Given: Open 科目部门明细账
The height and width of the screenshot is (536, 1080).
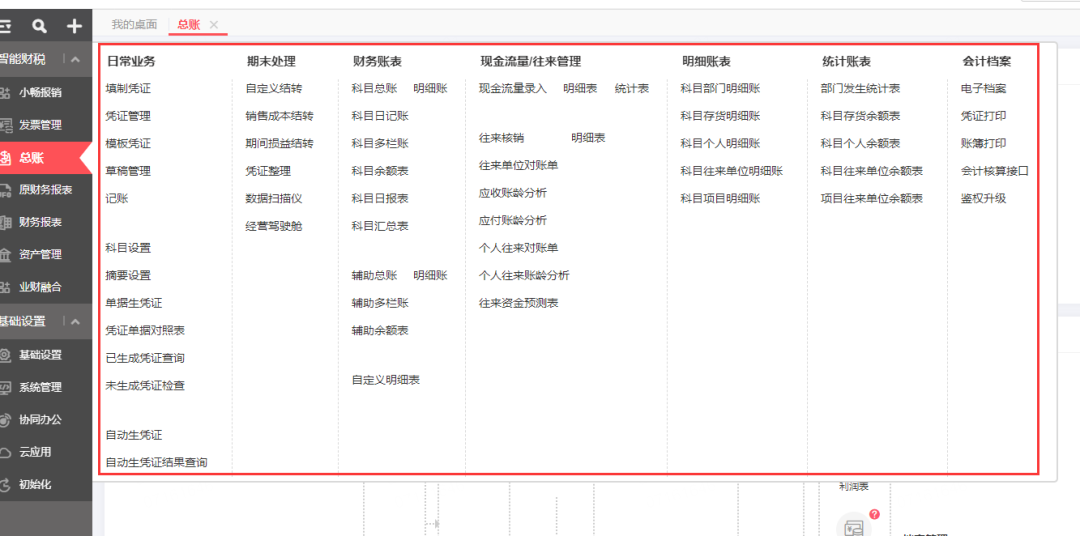Looking at the screenshot, I should coord(720,88).
